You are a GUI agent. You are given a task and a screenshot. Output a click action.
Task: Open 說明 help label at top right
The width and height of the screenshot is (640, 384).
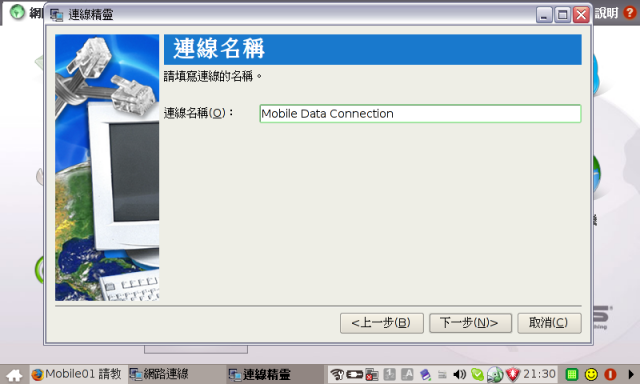(x=606, y=13)
